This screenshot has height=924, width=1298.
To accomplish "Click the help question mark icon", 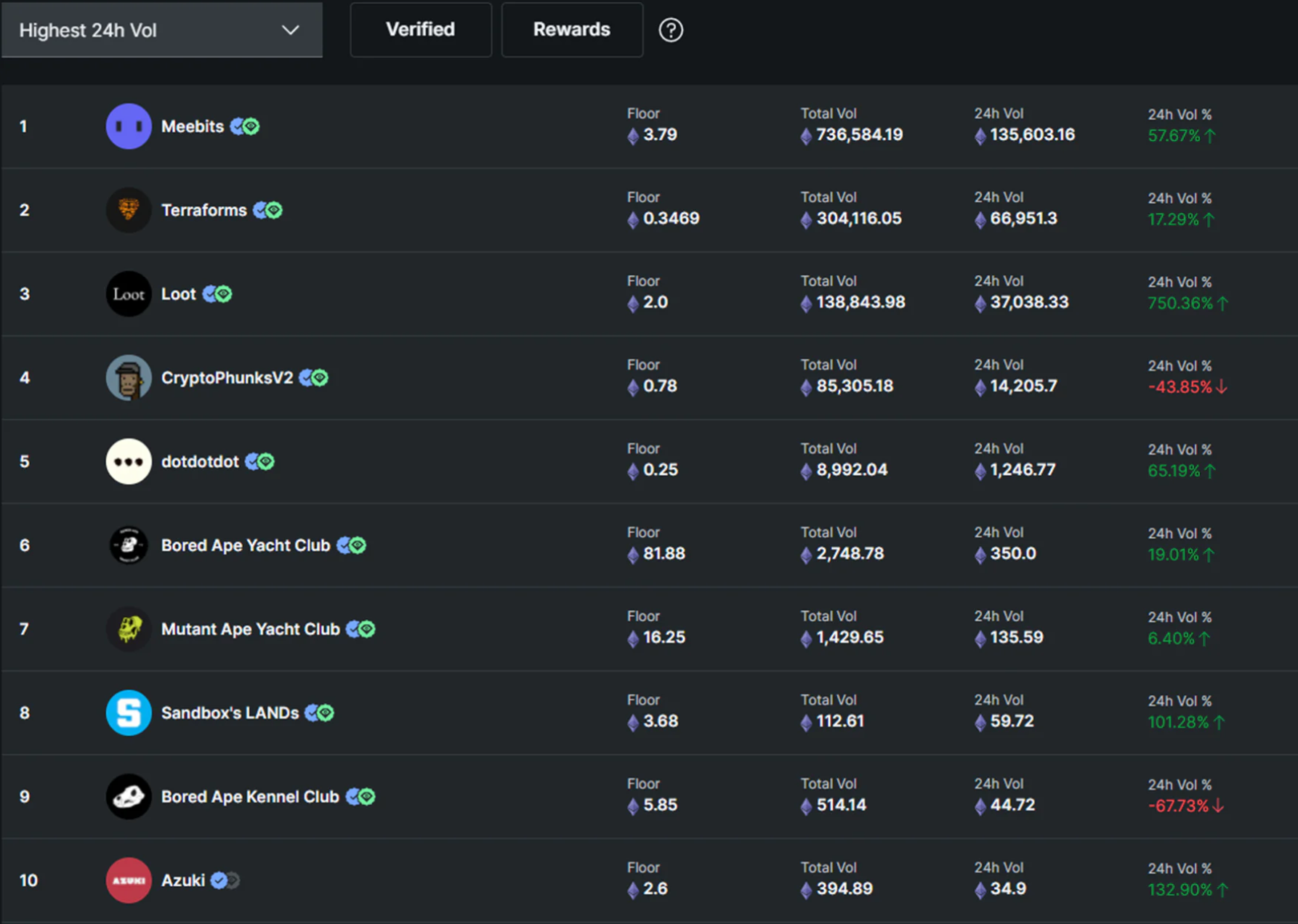I will 670,30.
